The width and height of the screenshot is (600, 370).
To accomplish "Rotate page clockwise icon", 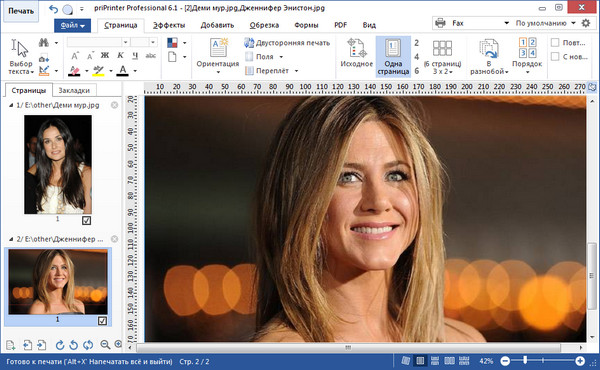I will point(60,345).
